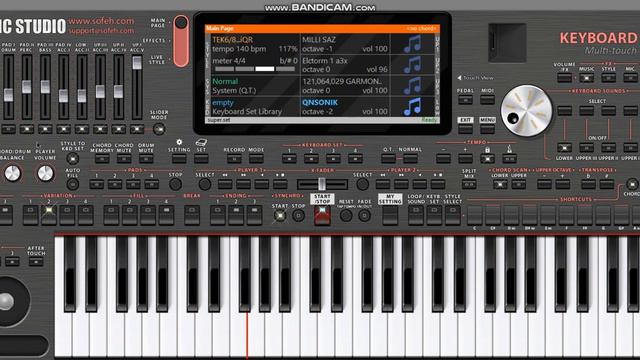Raise Upper Octave with plus button
The width and height of the screenshot is (640, 360).
pyautogui.click(x=562, y=184)
